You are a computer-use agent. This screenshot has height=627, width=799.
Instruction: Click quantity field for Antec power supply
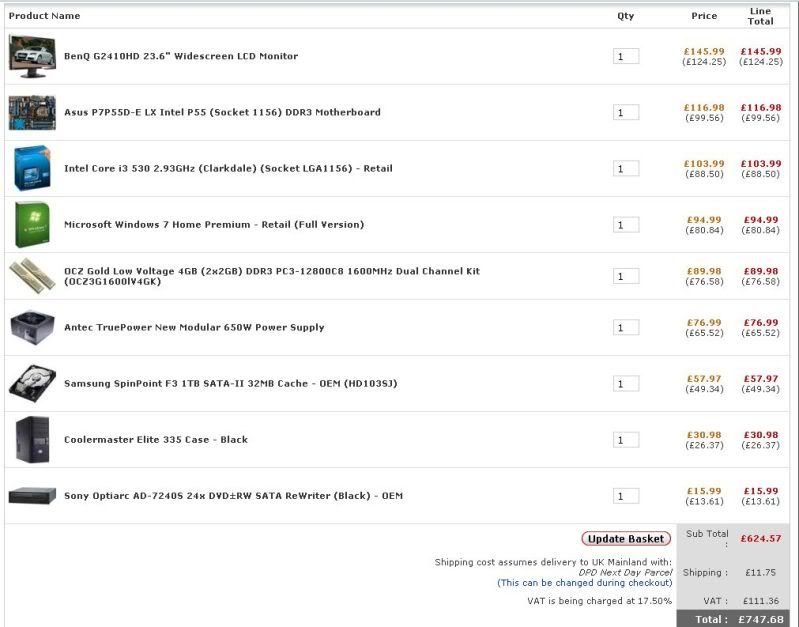pos(626,327)
